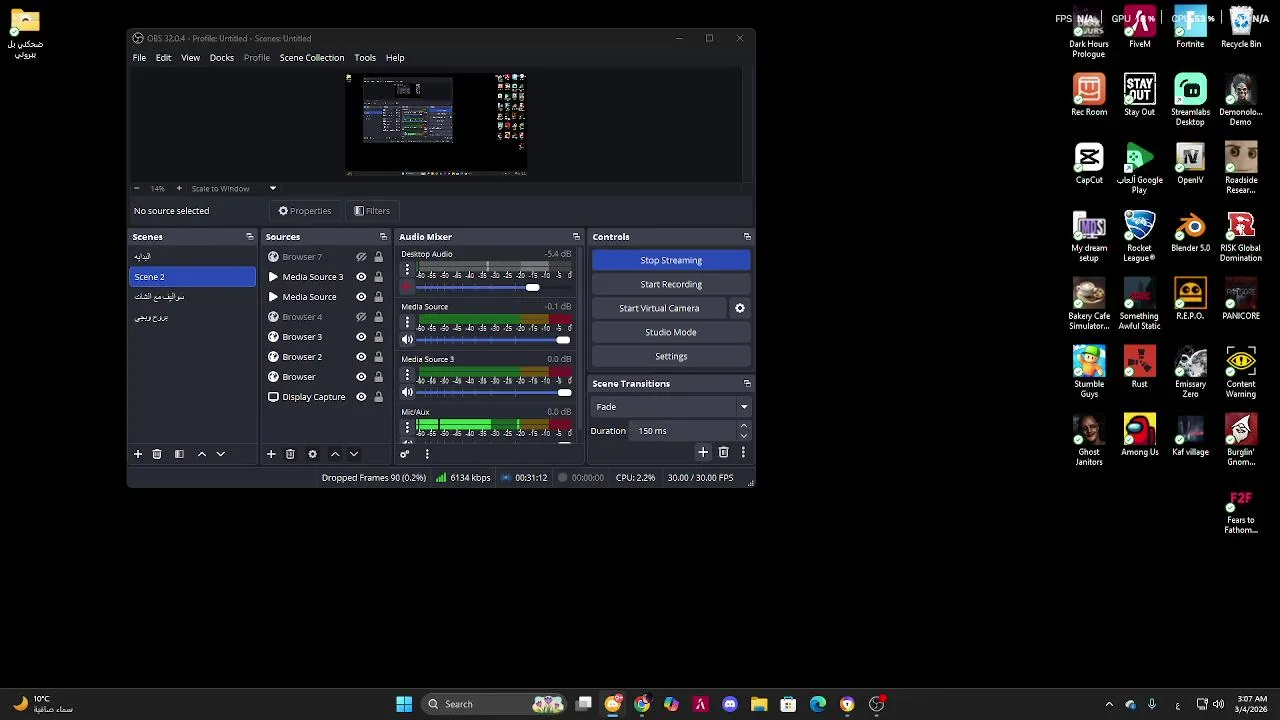Click the Stop Streaming button
1280x720 pixels.
[671, 260]
